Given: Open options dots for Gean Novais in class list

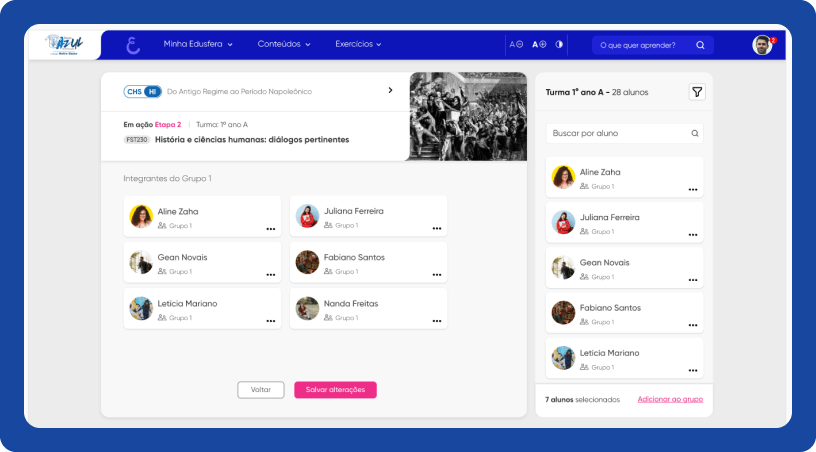Looking at the screenshot, I should pos(692,280).
